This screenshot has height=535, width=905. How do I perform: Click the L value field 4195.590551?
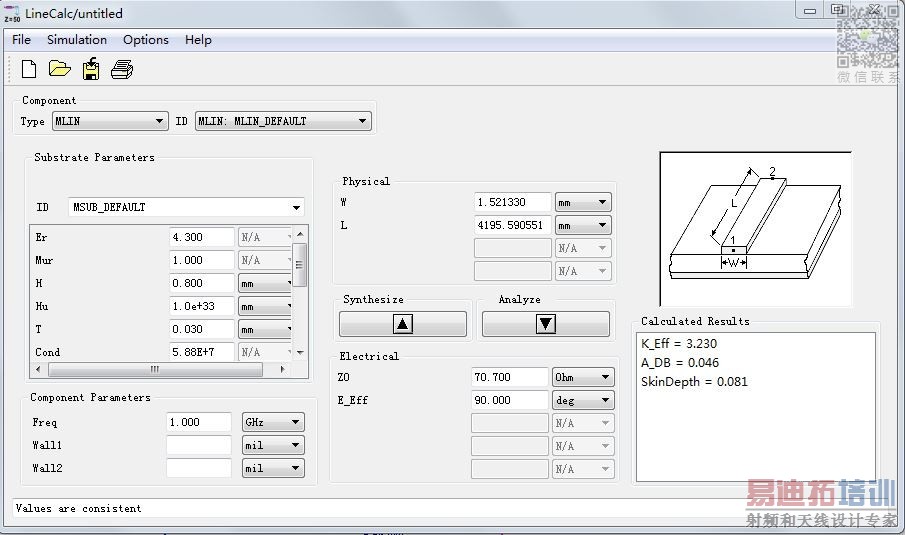[x=513, y=226]
